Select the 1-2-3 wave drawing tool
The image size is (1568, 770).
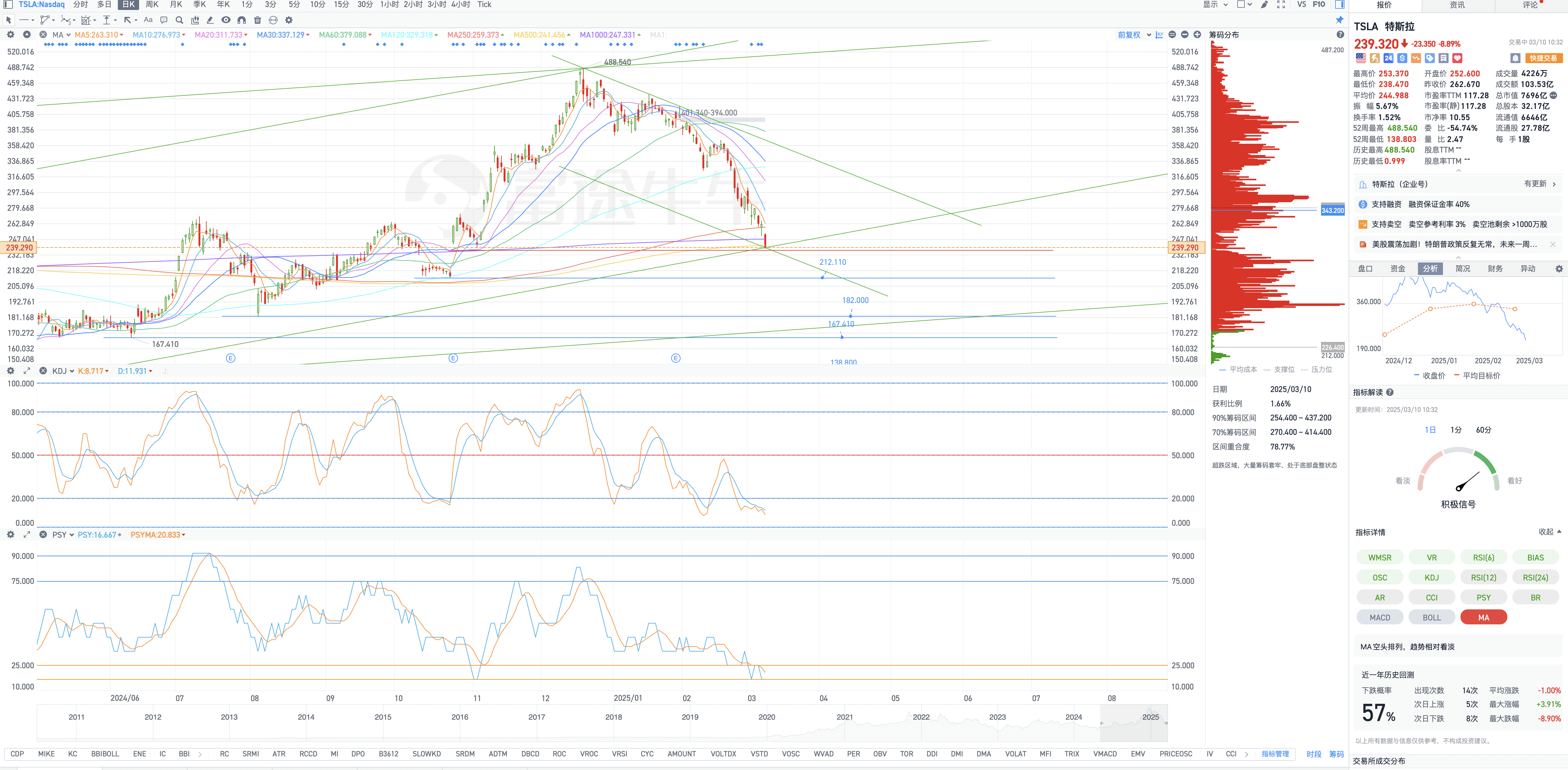tap(65, 20)
